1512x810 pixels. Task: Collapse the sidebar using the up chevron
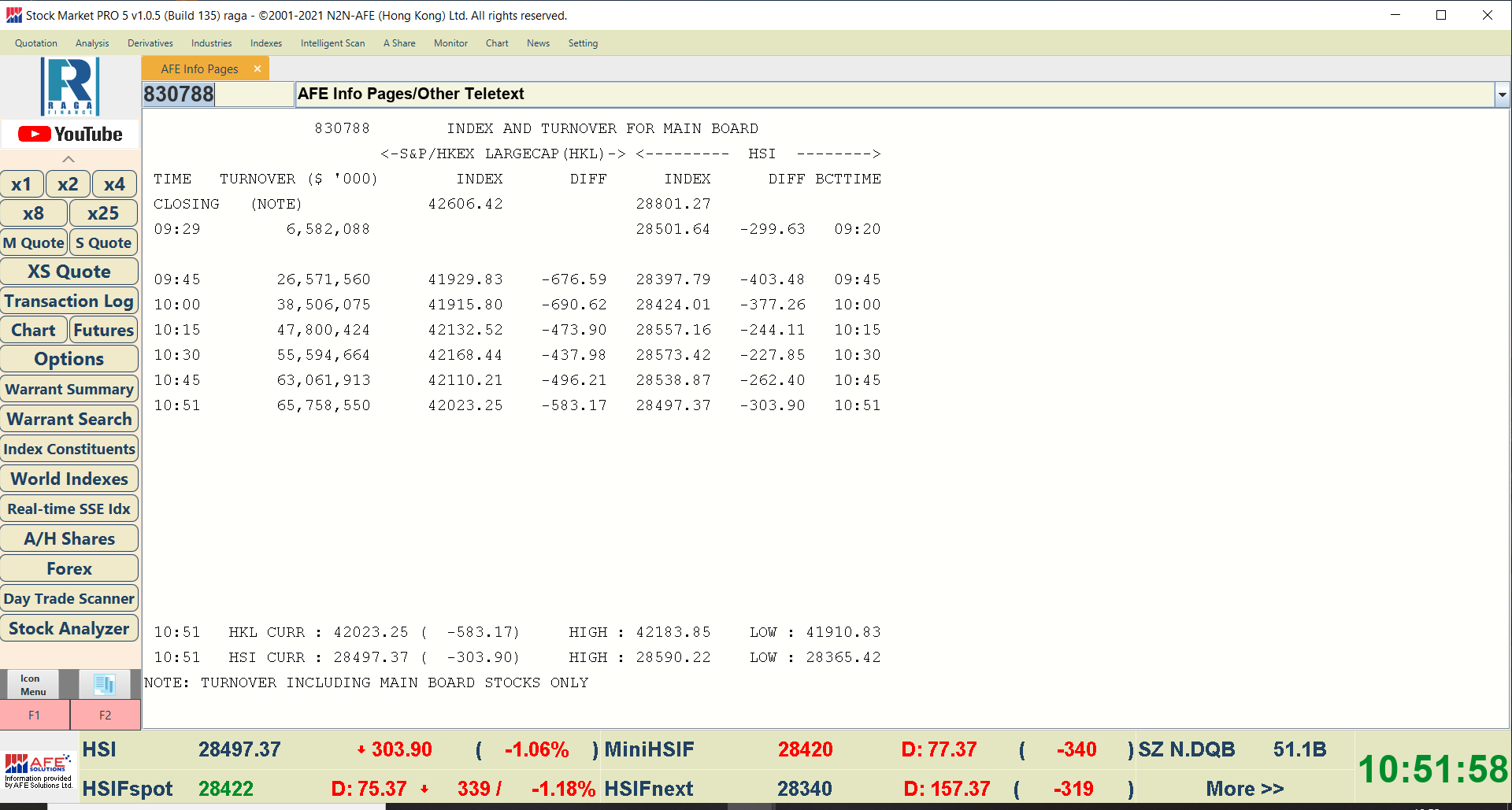coord(69,159)
